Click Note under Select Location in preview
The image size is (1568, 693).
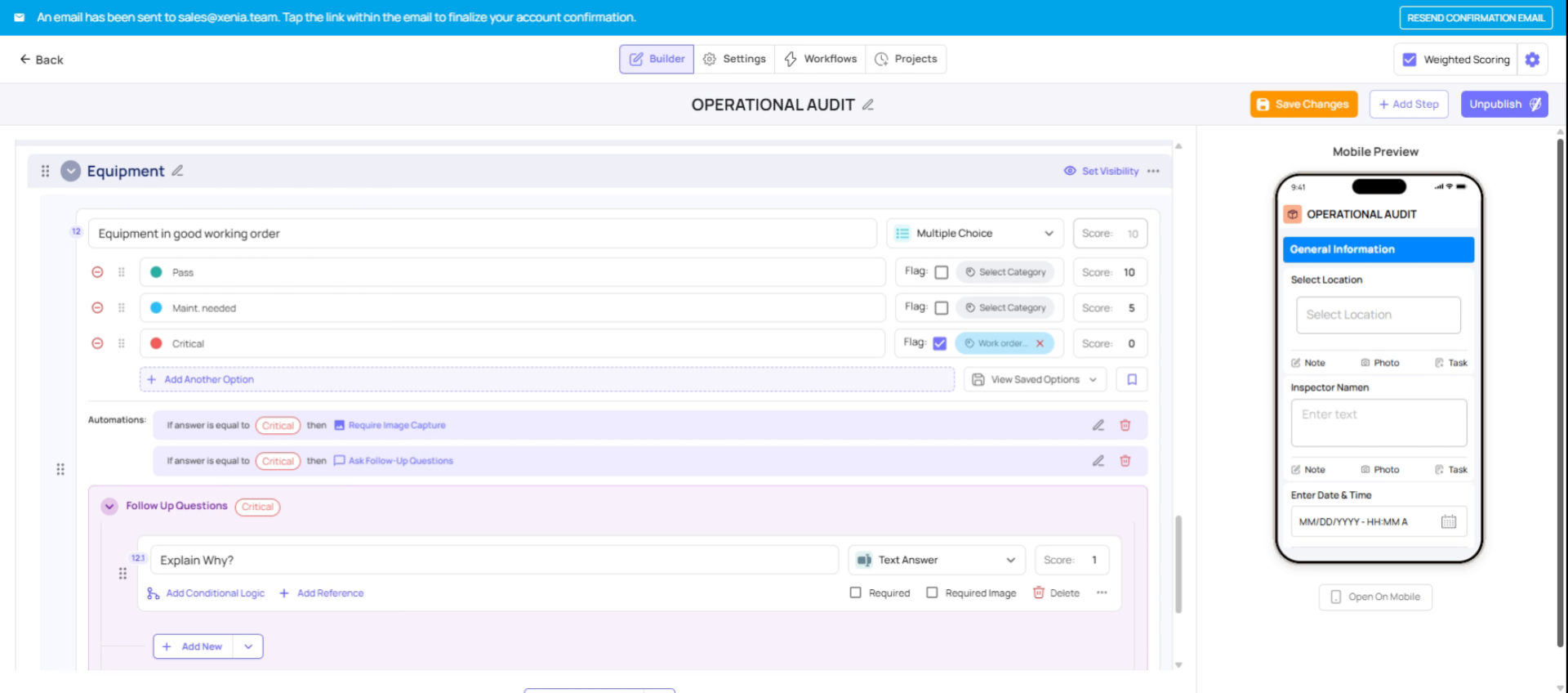click(x=1308, y=363)
